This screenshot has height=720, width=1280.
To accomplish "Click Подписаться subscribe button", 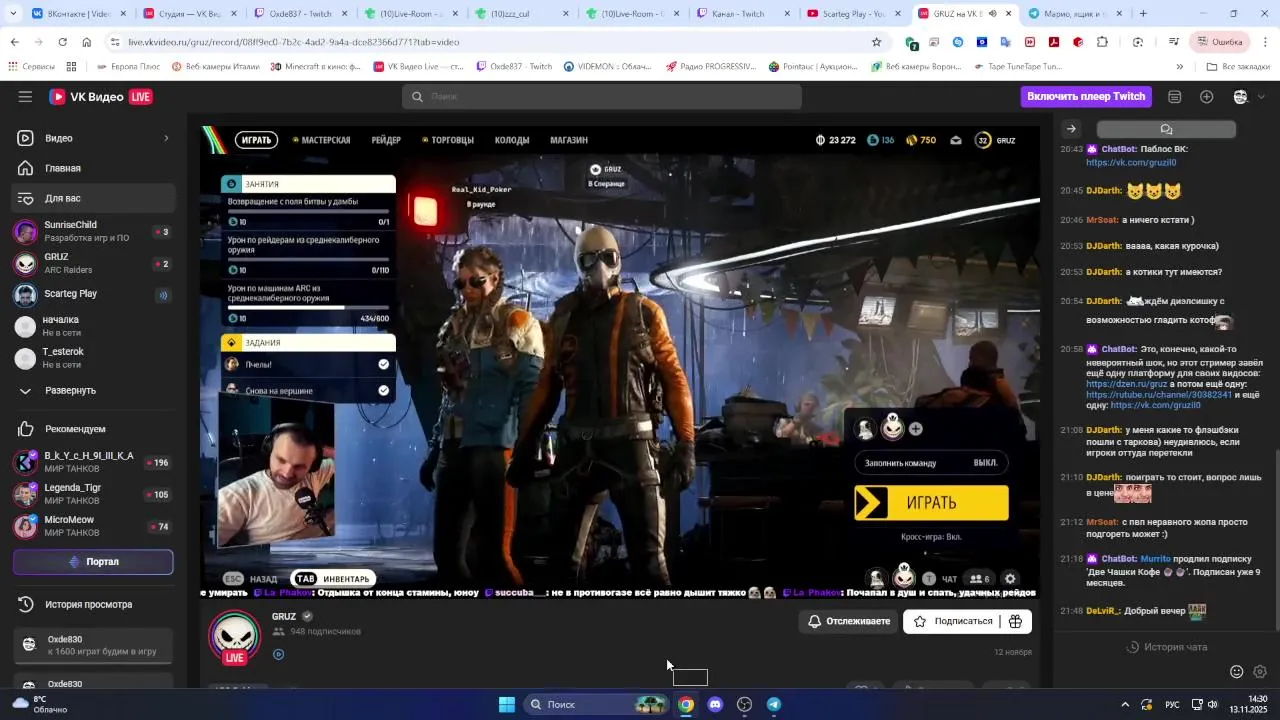I will 952,621.
